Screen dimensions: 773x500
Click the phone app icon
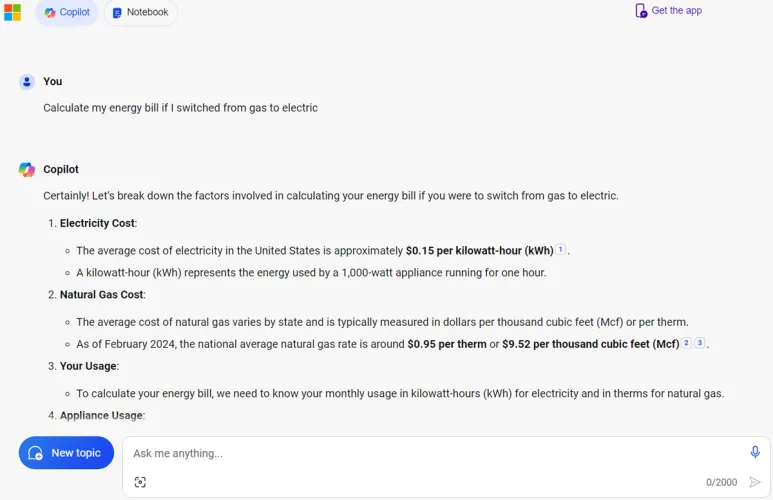[x=641, y=11]
